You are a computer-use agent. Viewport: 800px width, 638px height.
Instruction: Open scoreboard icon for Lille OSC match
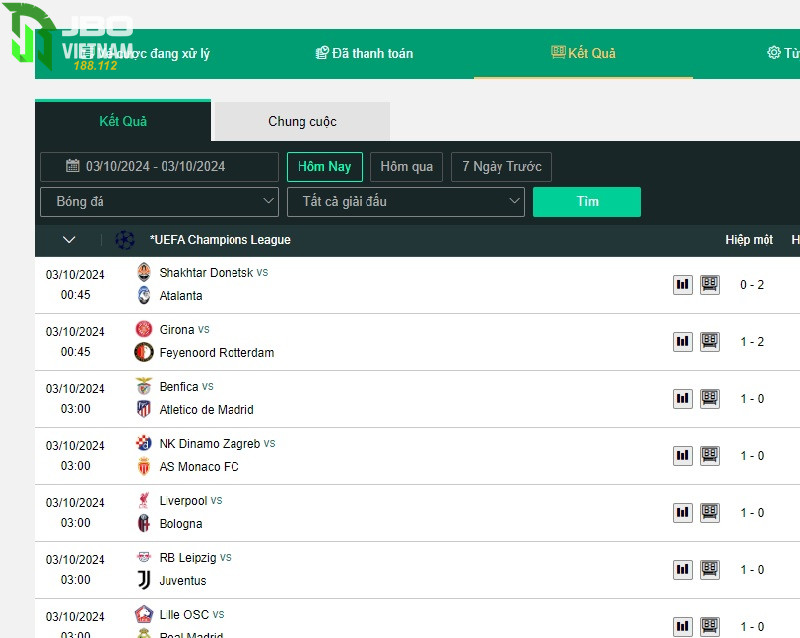[710, 627]
